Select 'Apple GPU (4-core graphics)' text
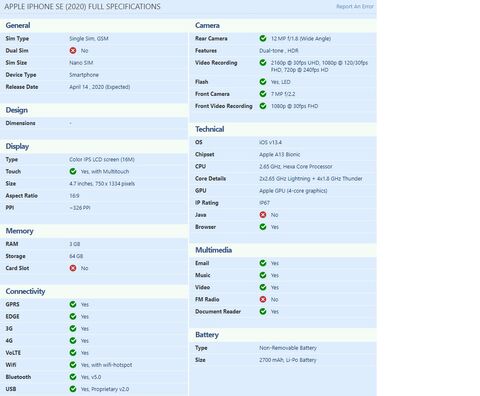The width and height of the screenshot is (480, 396). point(293,191)
